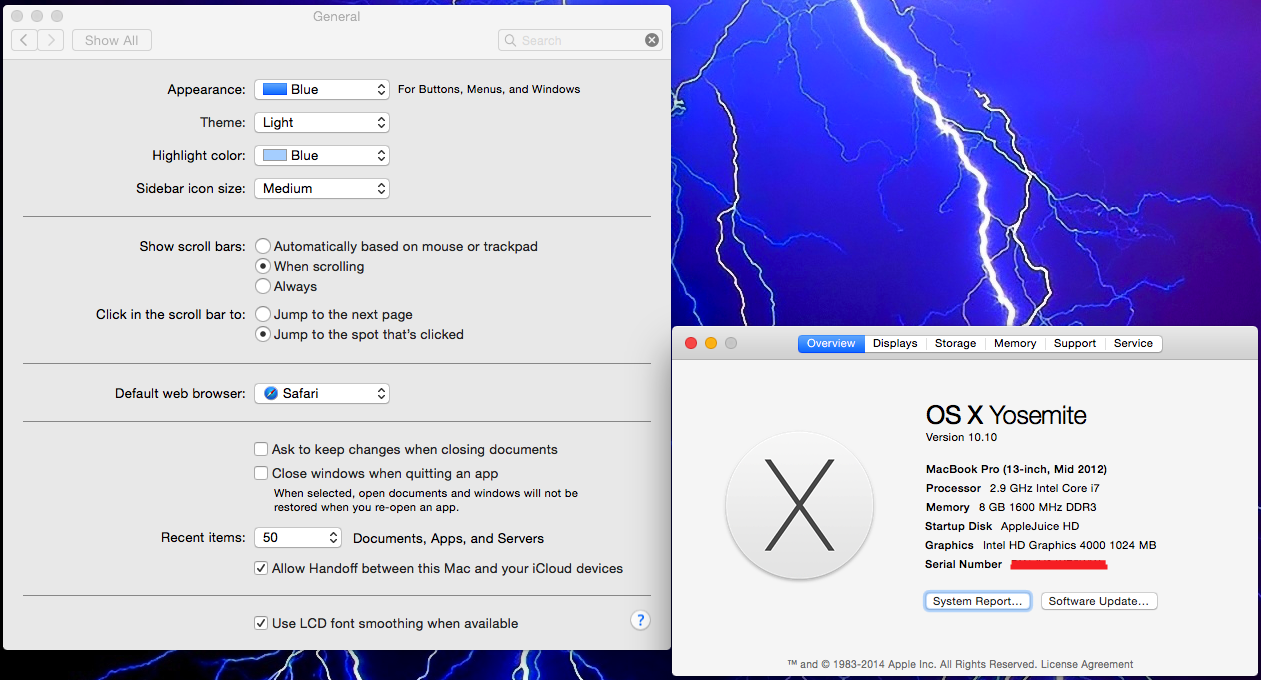This screenshot has width=1261, height=680.
Task: Open help via the question mark button
Action: click(x=641, y=620)
